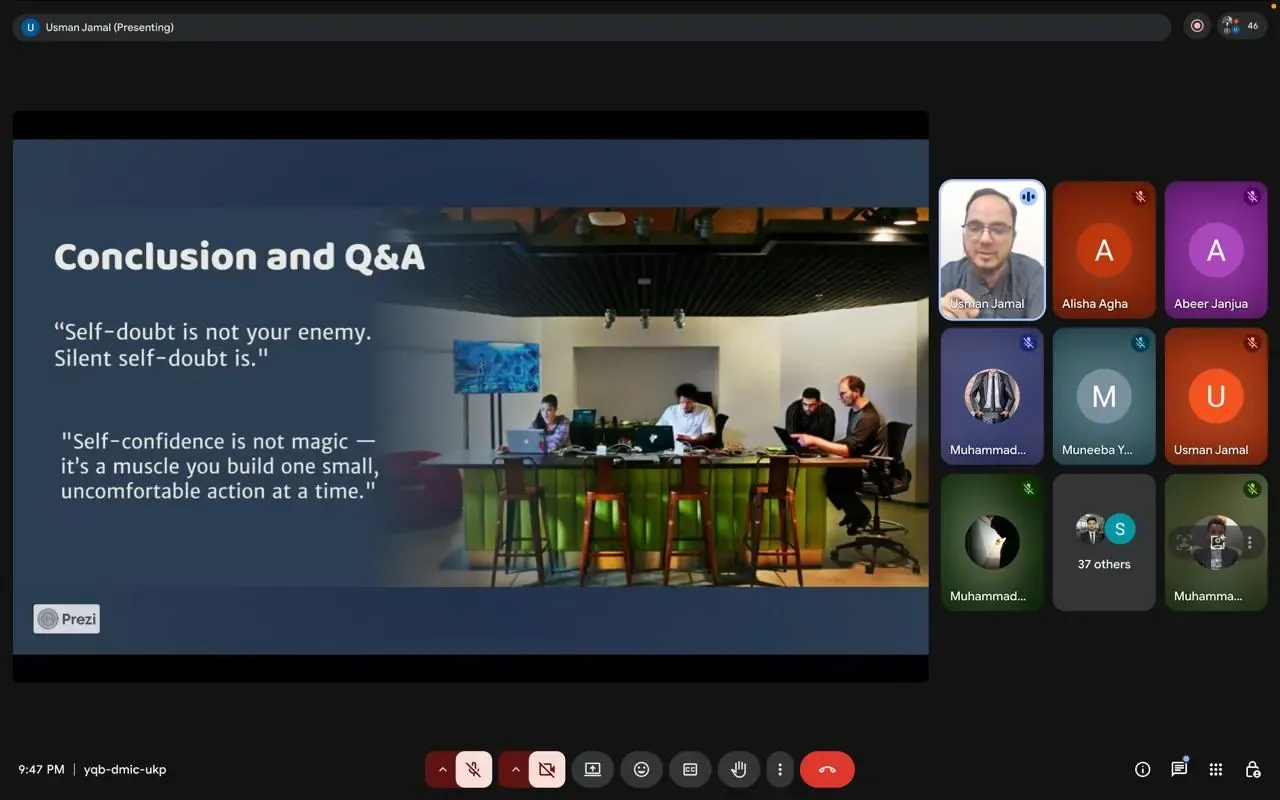Image resolution: width=1280 pixels, height=800 pixels.
Task: Show the 46 participants list
Action: (x=1242, y=26)
